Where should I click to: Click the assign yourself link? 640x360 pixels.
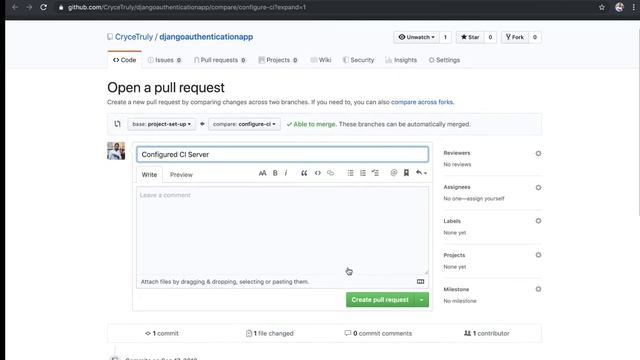486,199
